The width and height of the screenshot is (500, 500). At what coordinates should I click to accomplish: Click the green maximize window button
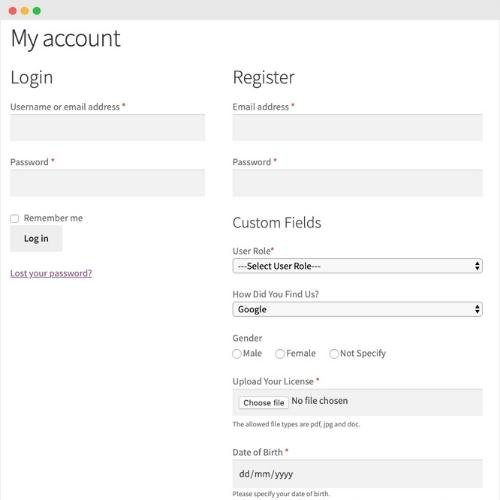37,11
